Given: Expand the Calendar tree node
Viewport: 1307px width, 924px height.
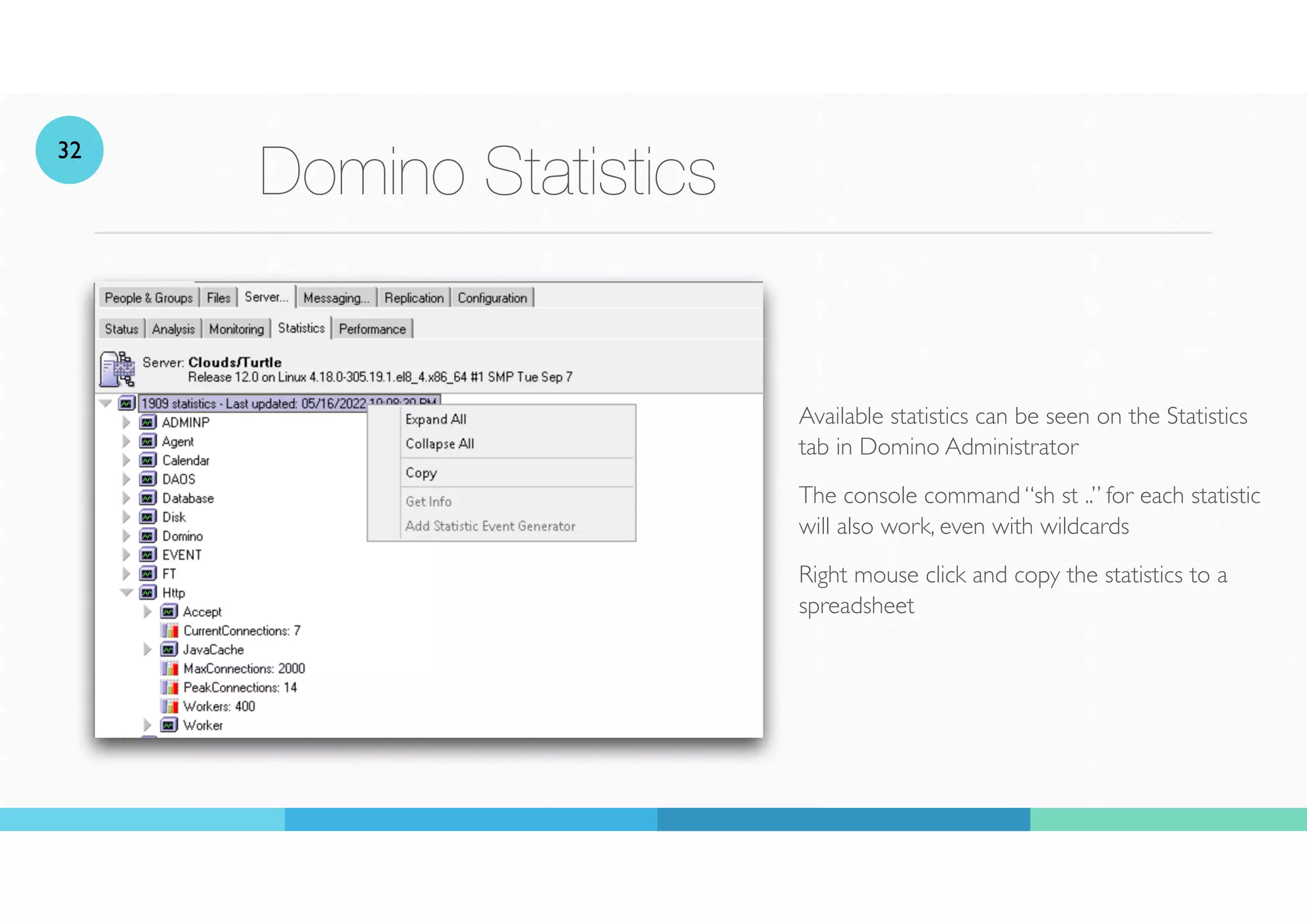Looking at the screenshot, I should pyautogui.click(x=126, y=460).
